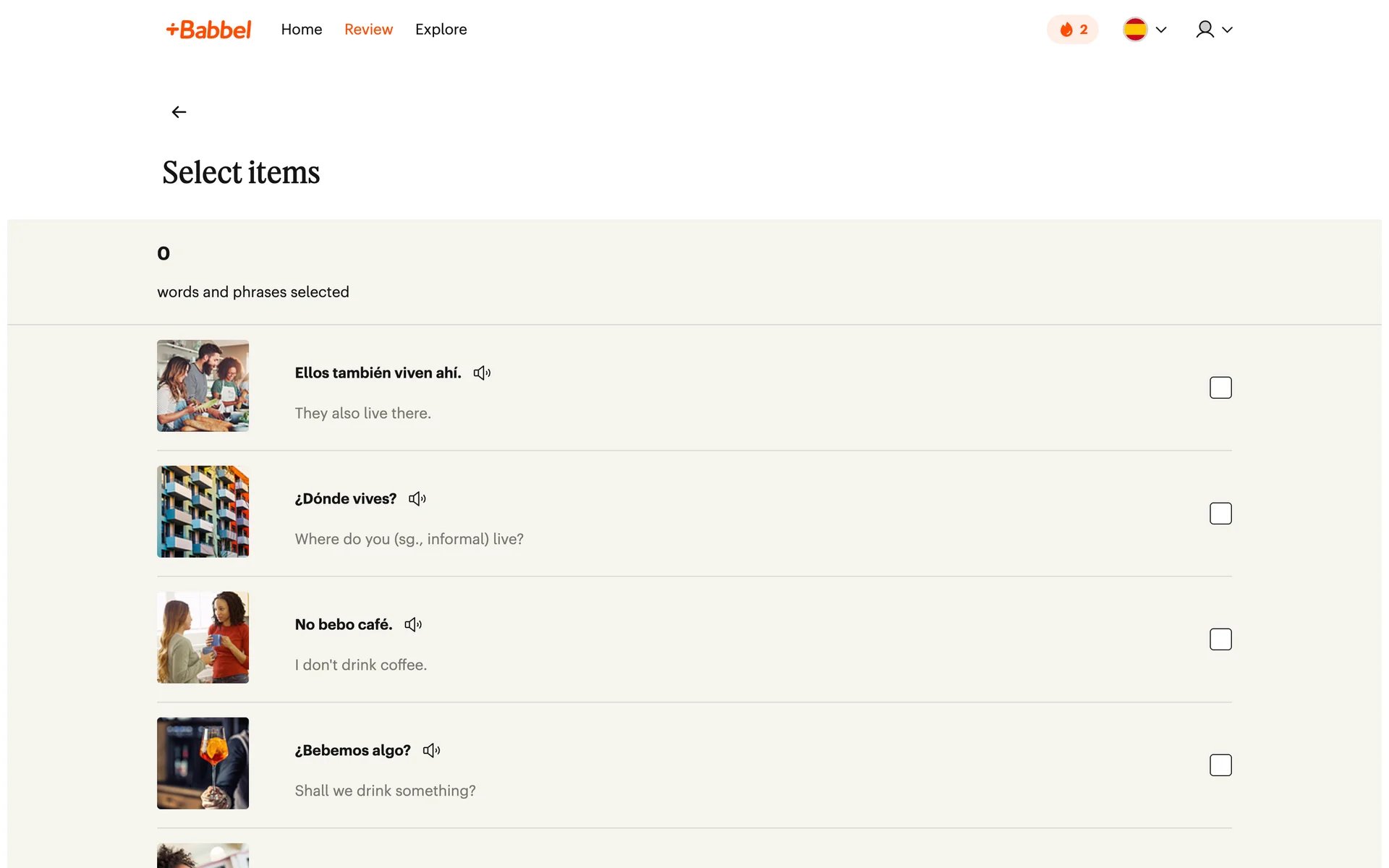Viewport: 1389px width, 868px height.
Task: Click the user profile icon
Action: click(x=1205, y=30)
